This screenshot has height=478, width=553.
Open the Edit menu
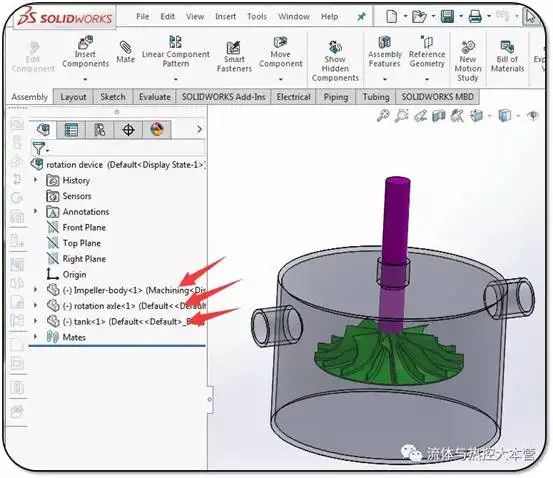pyautogui.click(x=167, y=17)
